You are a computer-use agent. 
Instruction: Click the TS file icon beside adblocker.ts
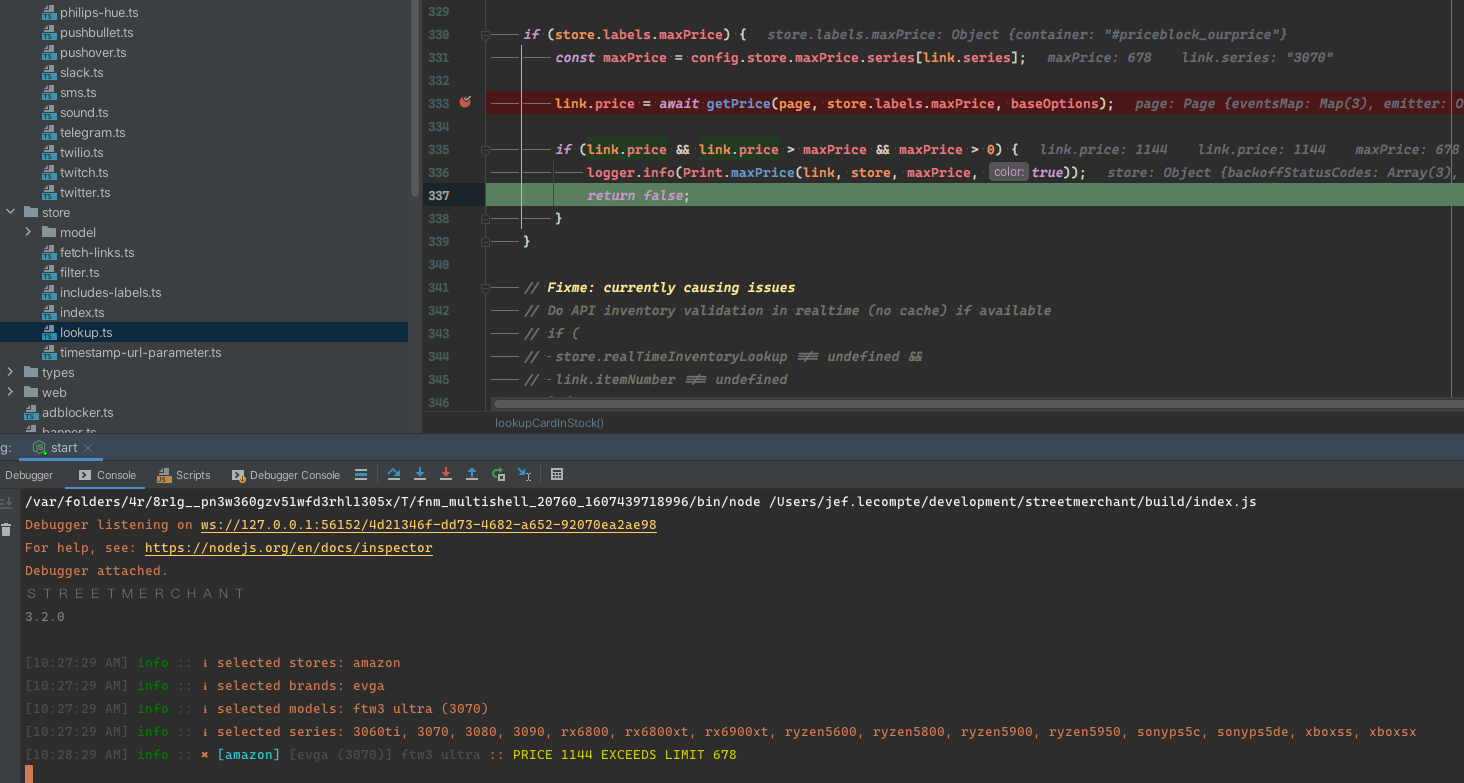[x=31, y=412]
